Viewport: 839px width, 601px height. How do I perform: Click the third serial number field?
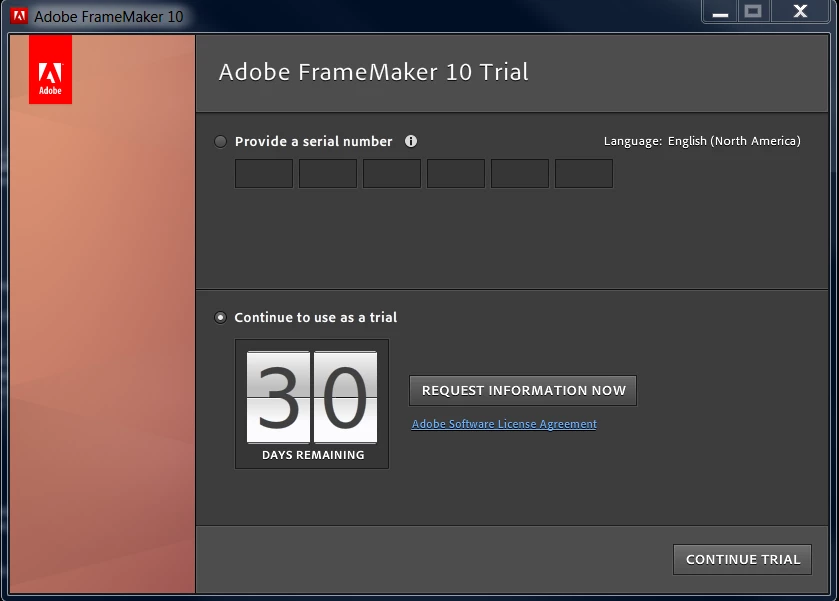click(392, 173)
